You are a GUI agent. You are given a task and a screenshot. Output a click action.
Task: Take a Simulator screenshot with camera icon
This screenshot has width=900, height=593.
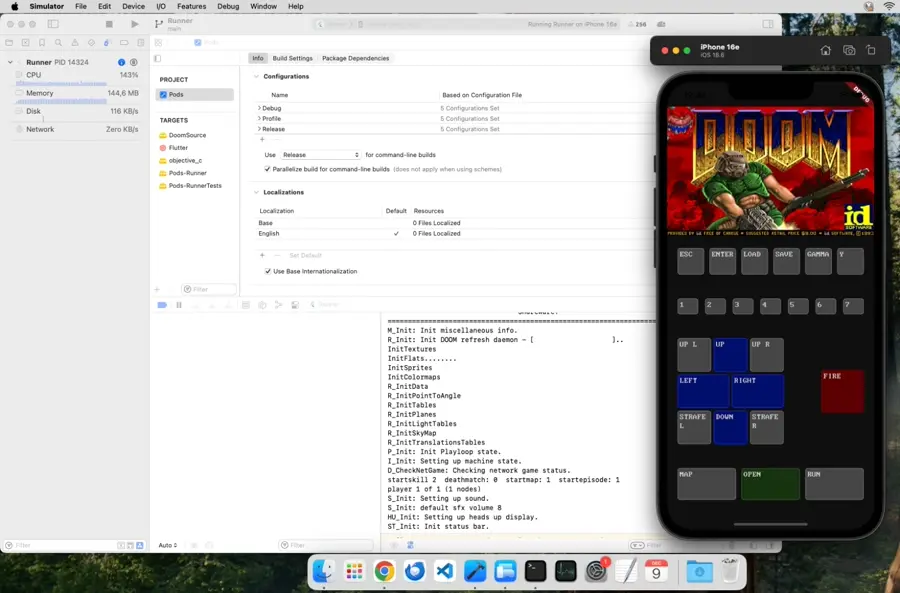pos(848,50)
